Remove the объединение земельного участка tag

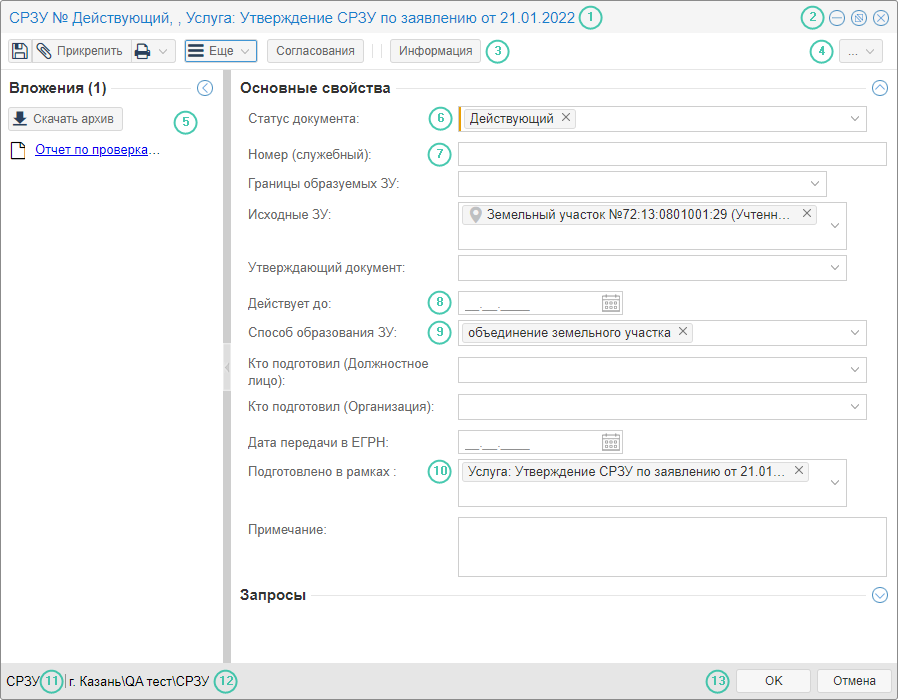point(682,332)
